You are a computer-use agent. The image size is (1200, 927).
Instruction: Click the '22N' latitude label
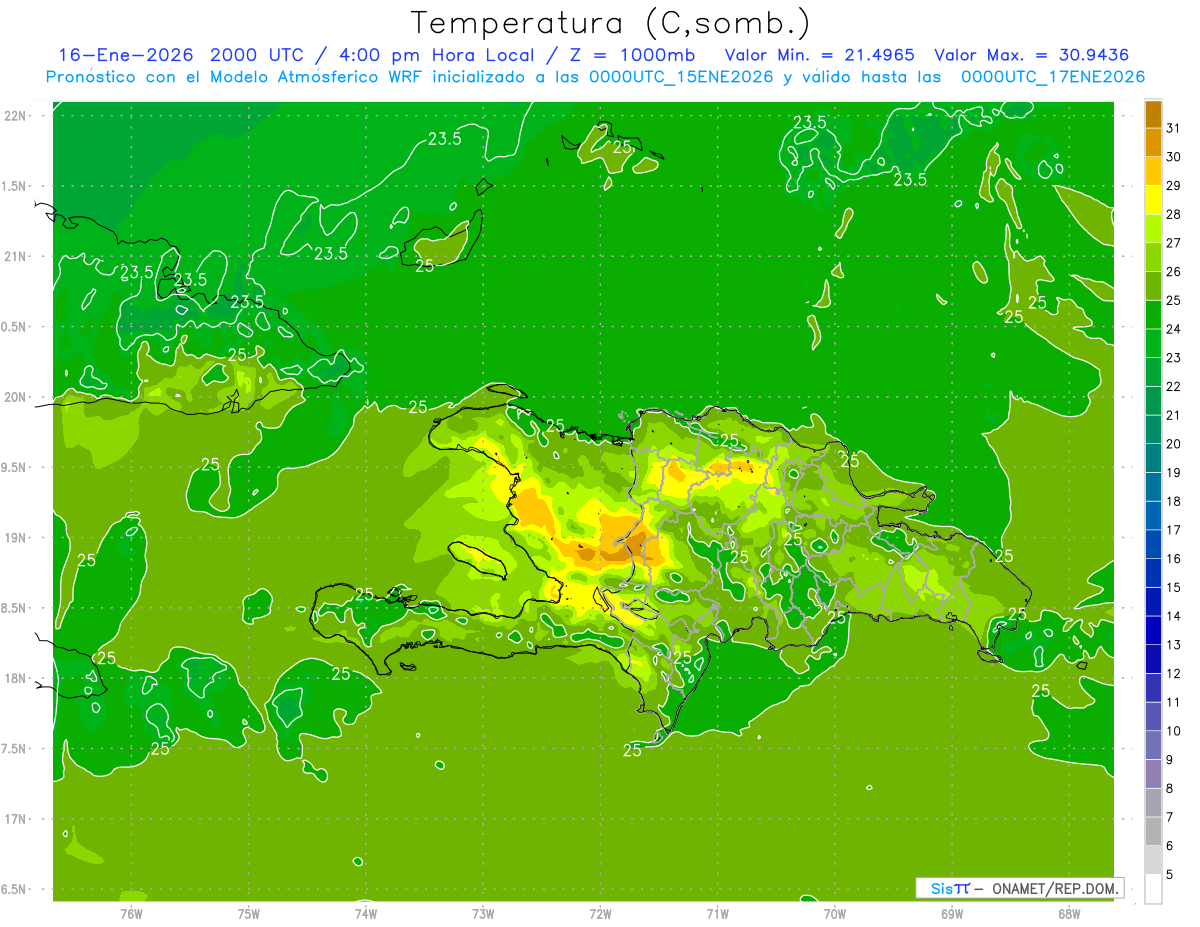coord(17,116)
